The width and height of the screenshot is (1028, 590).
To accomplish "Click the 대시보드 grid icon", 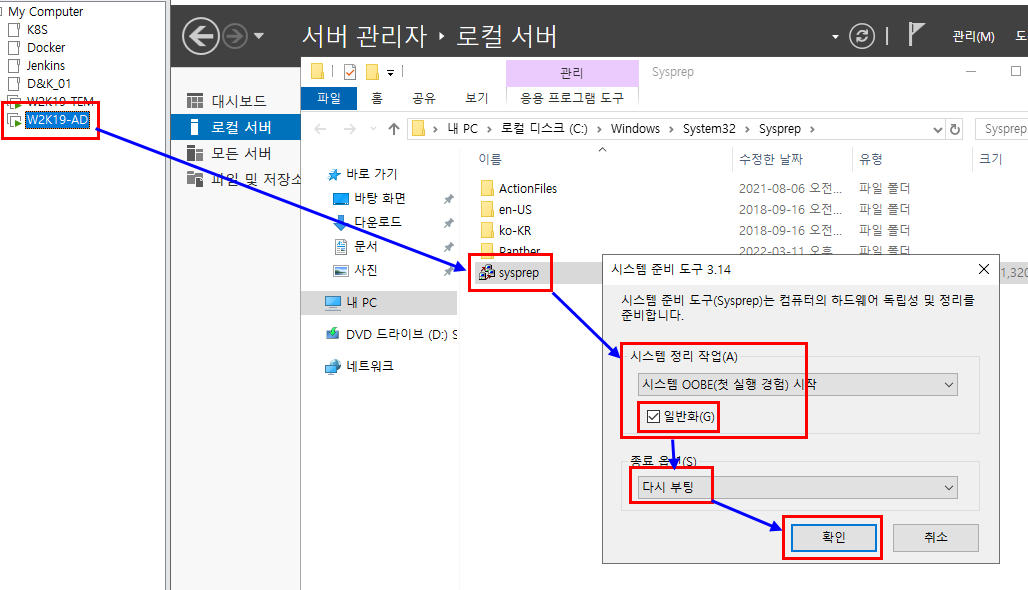I will tap(195, 101).
